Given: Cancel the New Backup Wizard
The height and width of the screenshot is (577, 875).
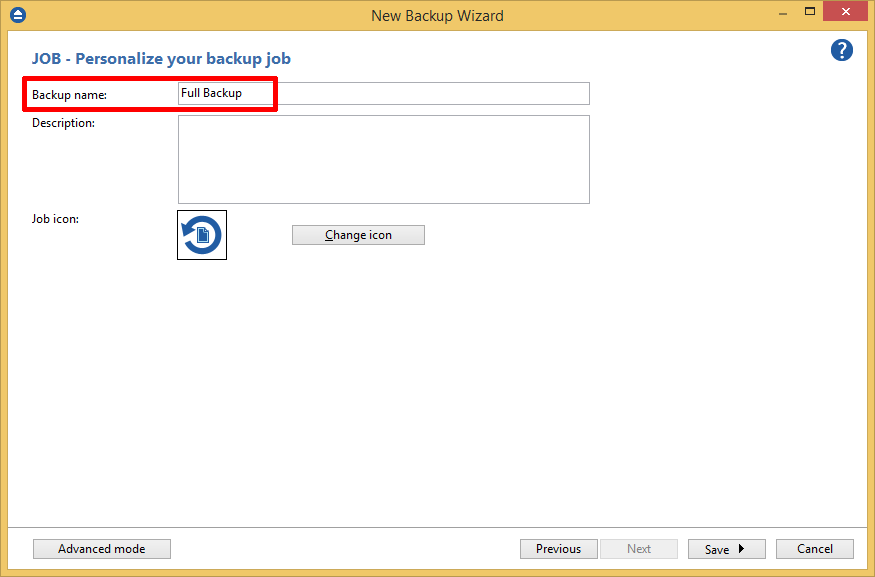Looking at the screenshot, I should coord(815,549).
